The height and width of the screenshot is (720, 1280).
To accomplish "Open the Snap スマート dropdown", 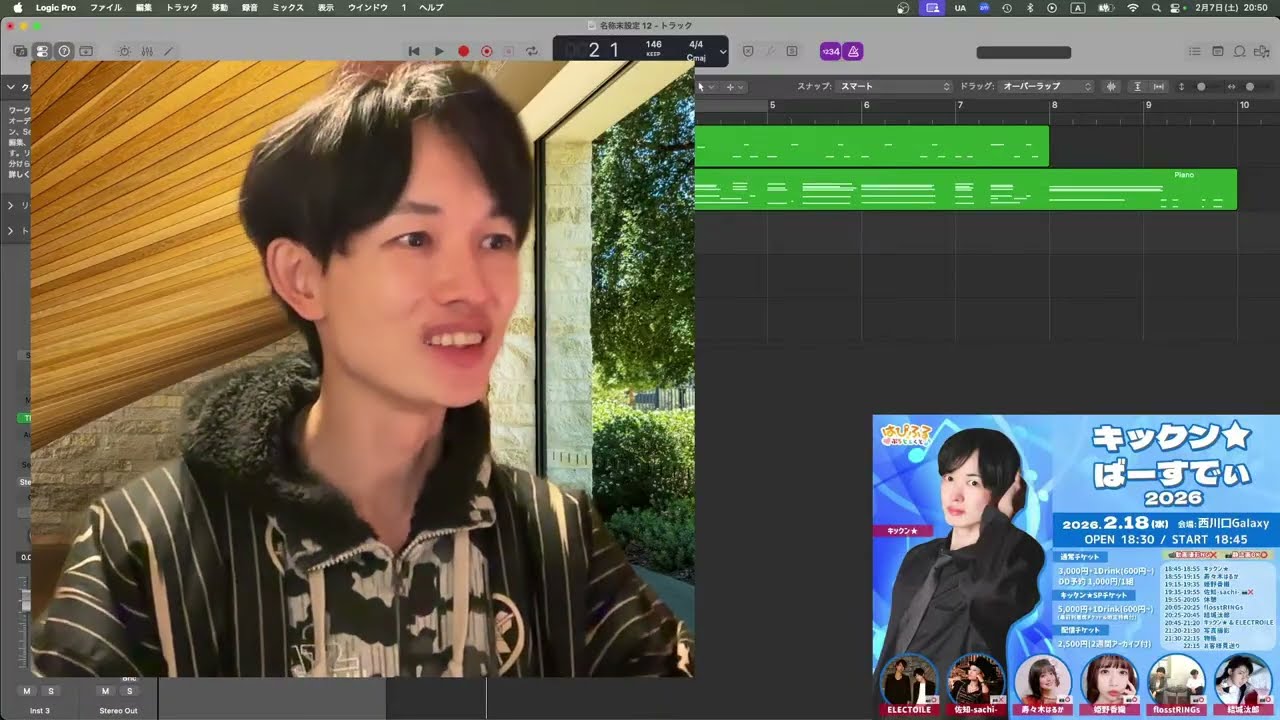I will point(893,87).
